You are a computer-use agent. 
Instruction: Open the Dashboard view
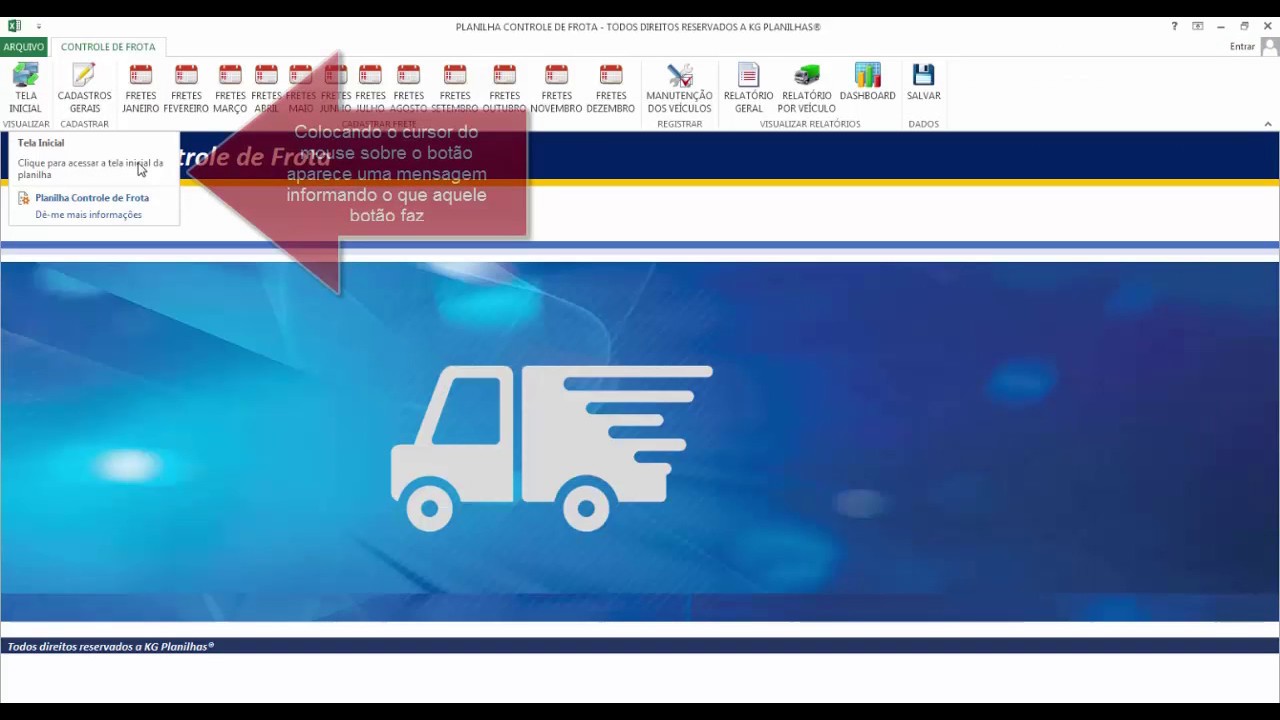867,82
